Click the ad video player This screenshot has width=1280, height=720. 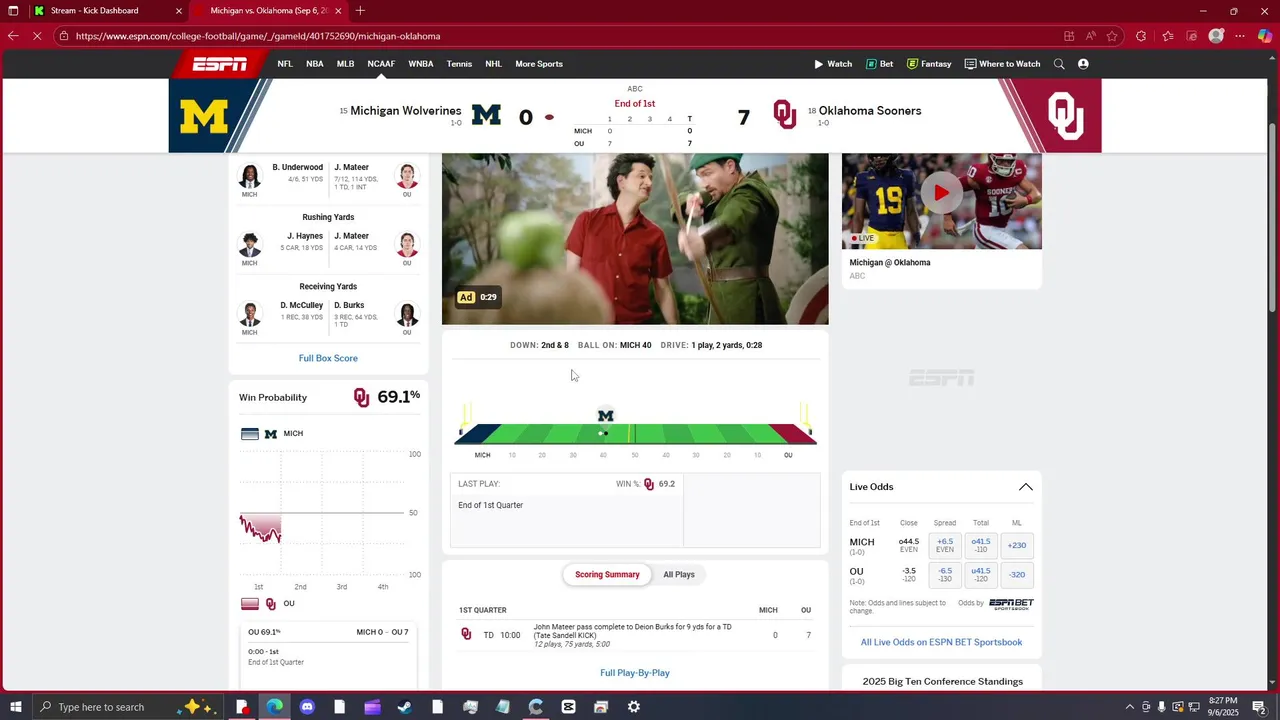click(x=635, y=239)
